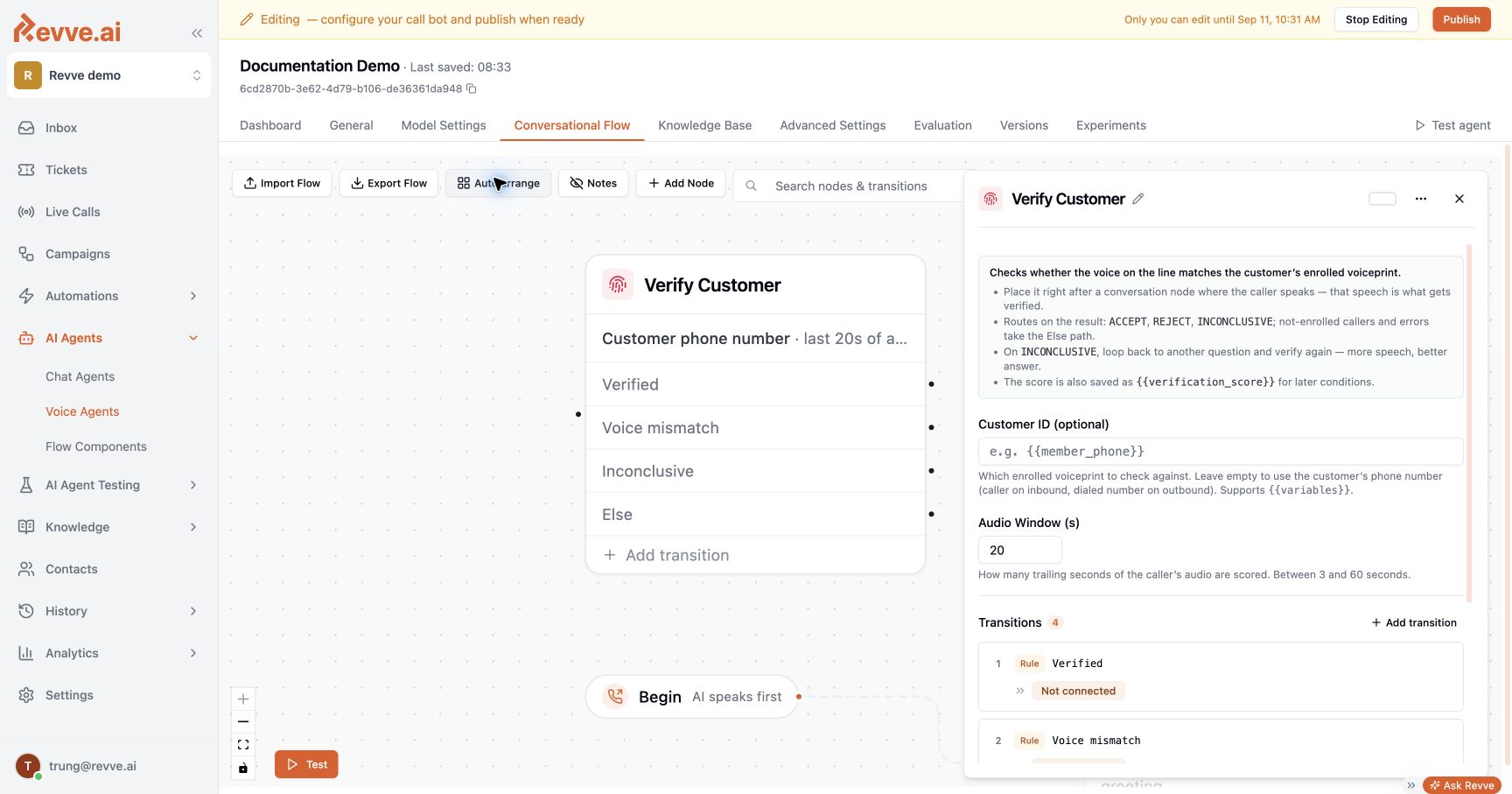The width and height of the screenshot is (1512, 794).
Task: Open the Ask Revve assistant
Action: 1462,785
